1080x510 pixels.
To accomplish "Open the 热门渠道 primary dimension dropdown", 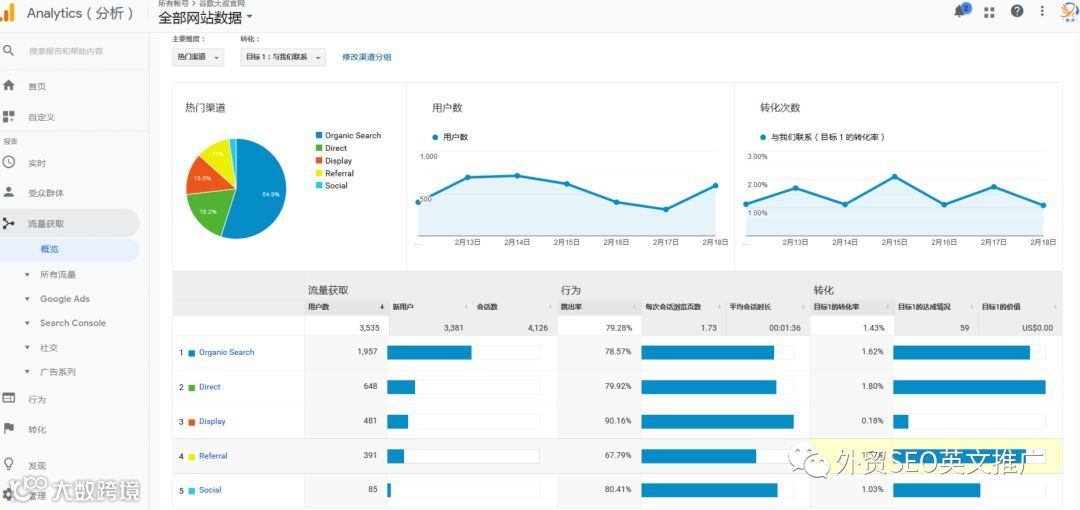I will [x=198, y=57].
